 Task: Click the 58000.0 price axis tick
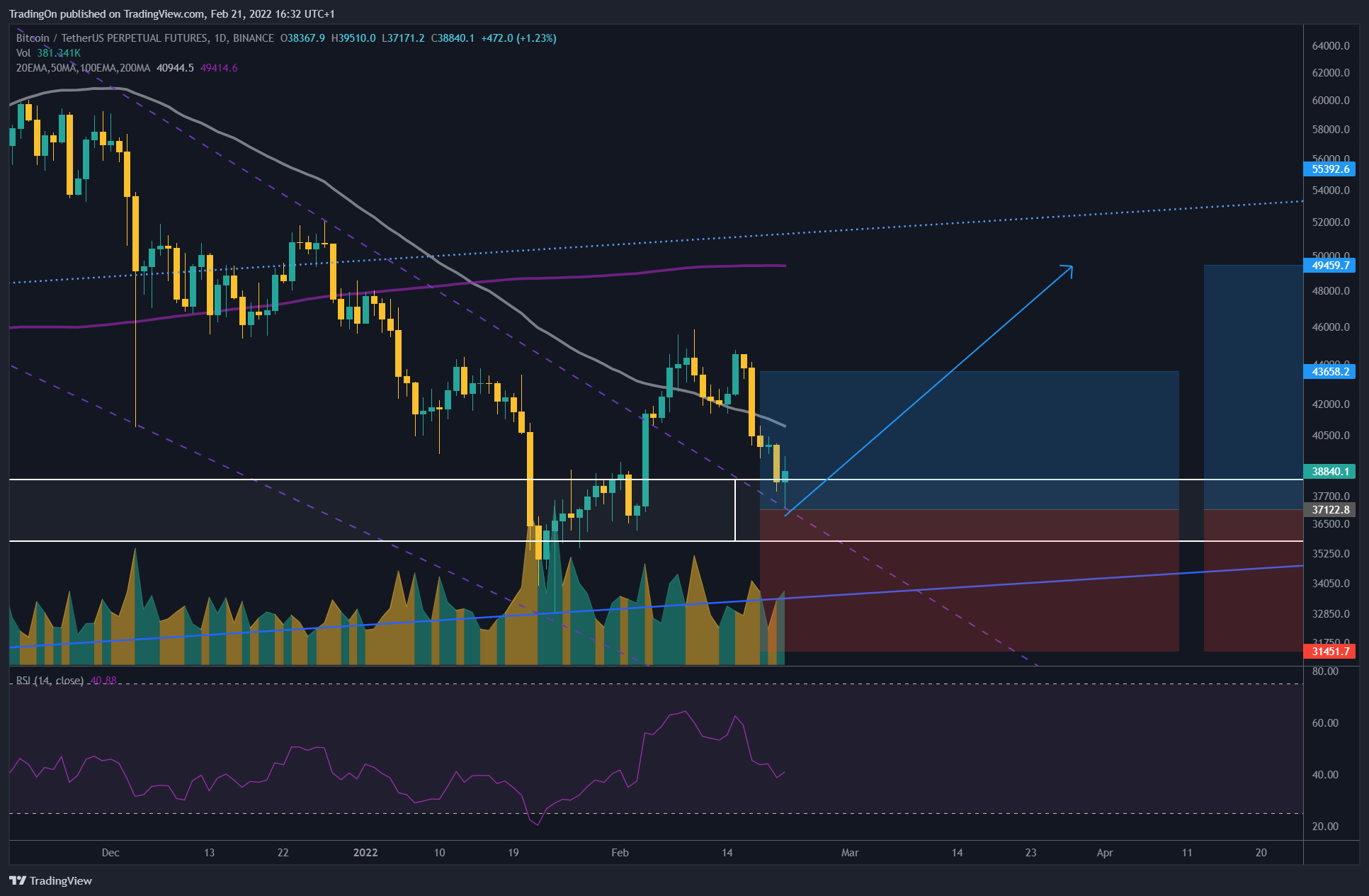click(1331, 129)
